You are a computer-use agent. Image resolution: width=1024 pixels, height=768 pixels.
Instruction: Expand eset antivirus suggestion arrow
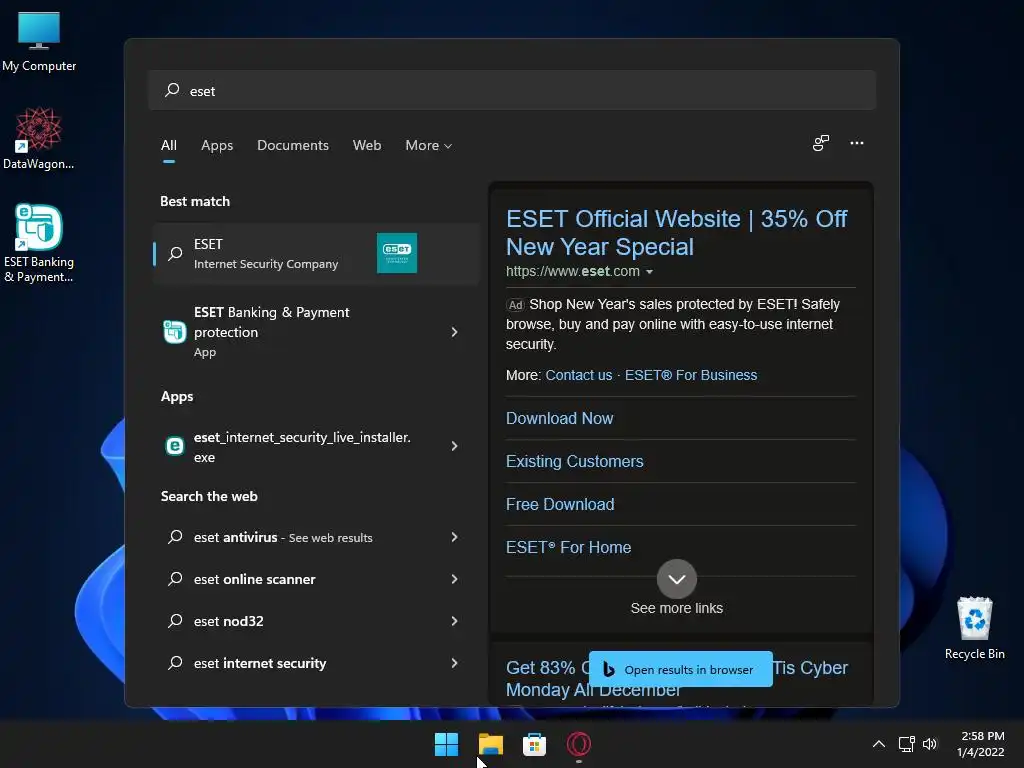455,537
